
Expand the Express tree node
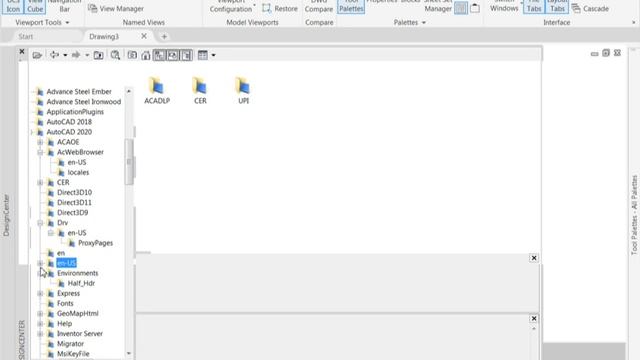[40, 293]
